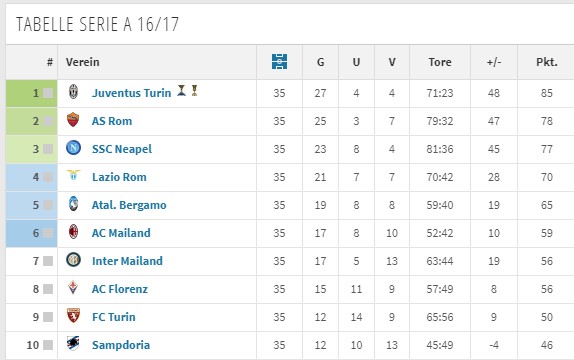The width and height of the screenshot is (574, 360).
Task: Open the Lazio Rom club link
Action: point(119,177)
